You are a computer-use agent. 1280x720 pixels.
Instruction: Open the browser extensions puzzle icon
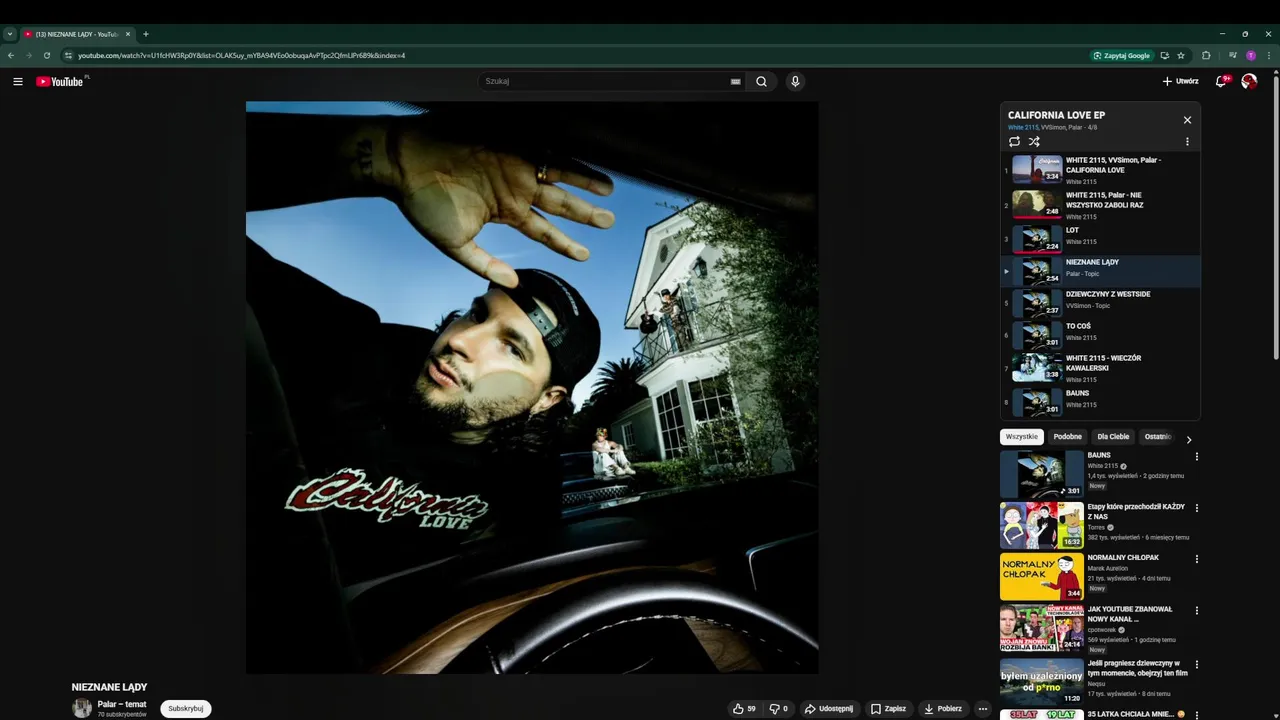click(1206, 56)
